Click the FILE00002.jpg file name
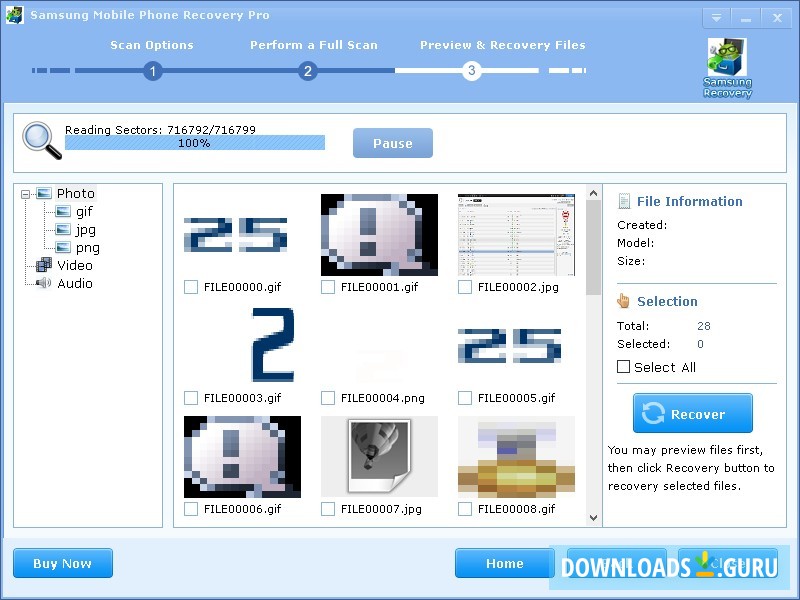 pos(518,287)
